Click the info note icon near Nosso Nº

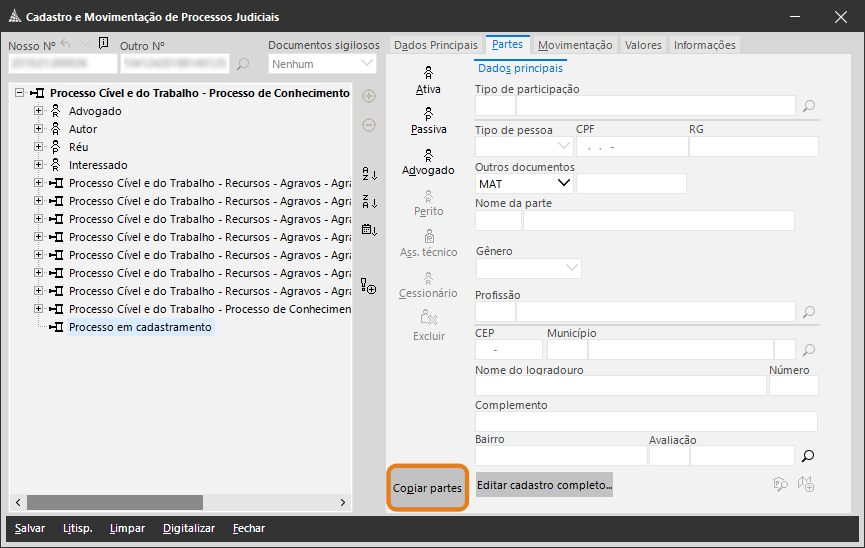coord(104,44)
